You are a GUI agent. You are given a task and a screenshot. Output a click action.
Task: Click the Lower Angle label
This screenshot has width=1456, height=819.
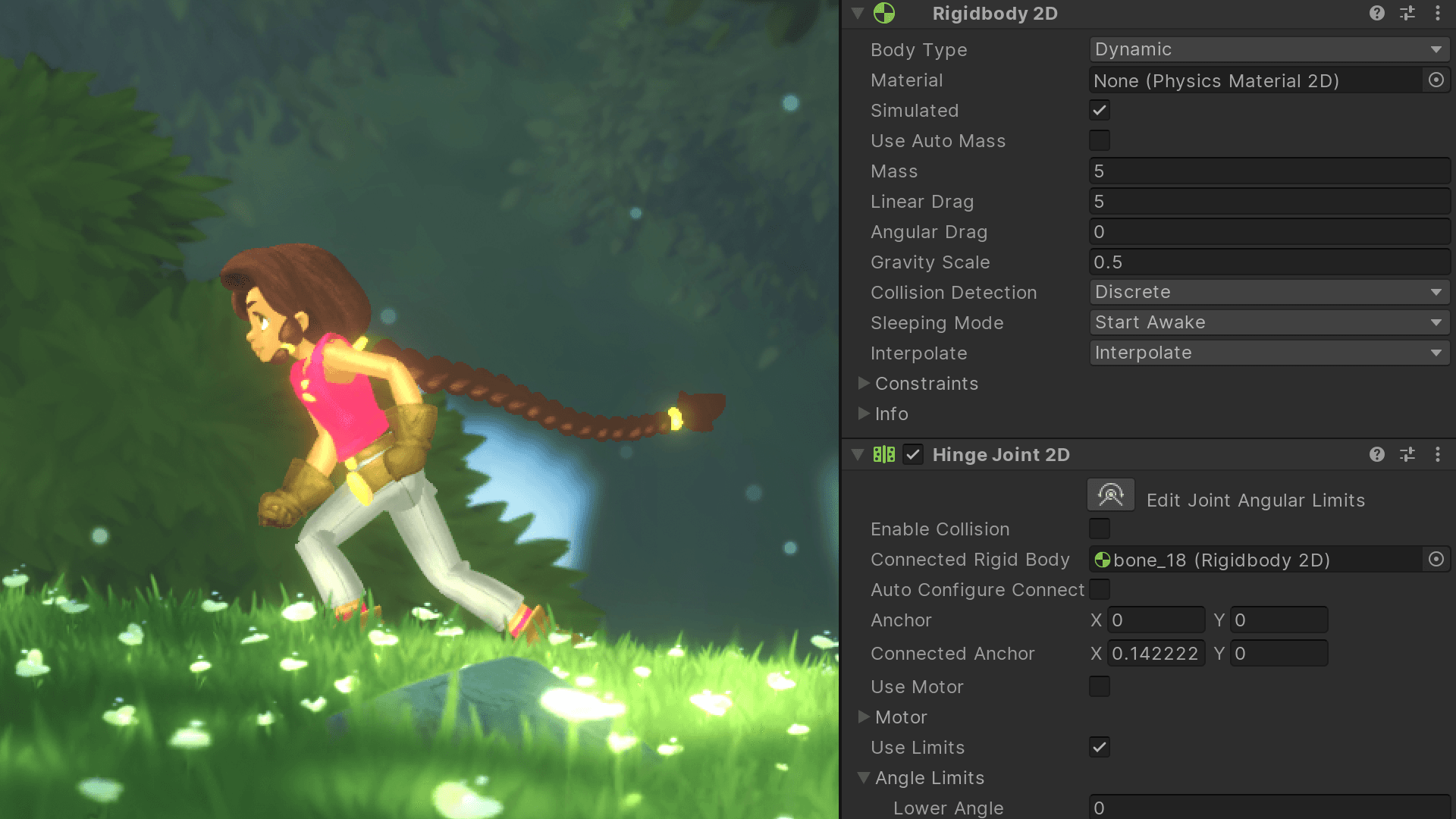pos(949,808)
